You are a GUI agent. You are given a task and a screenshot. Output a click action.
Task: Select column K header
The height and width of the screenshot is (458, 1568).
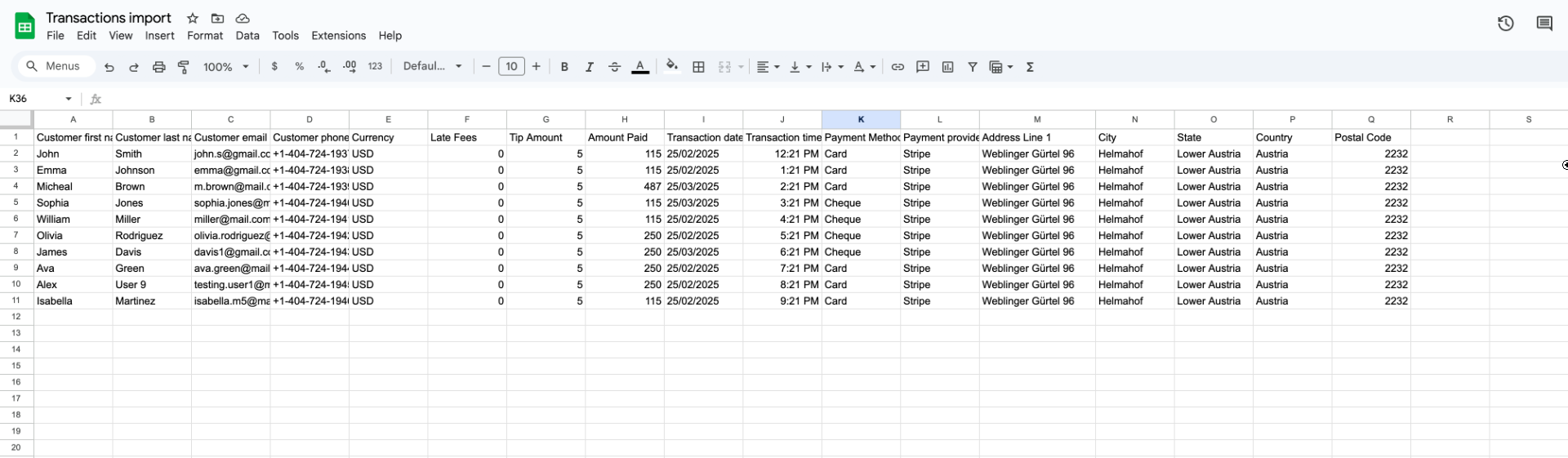tap(861, 119)
